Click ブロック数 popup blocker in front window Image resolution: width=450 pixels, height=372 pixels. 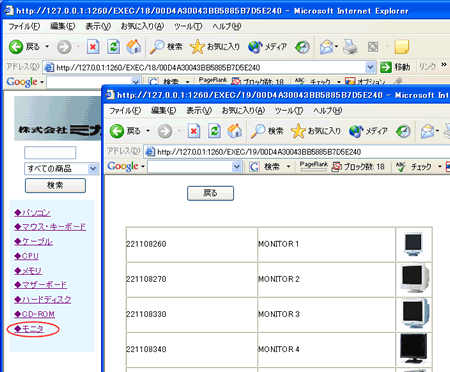[x=358, y=166]
